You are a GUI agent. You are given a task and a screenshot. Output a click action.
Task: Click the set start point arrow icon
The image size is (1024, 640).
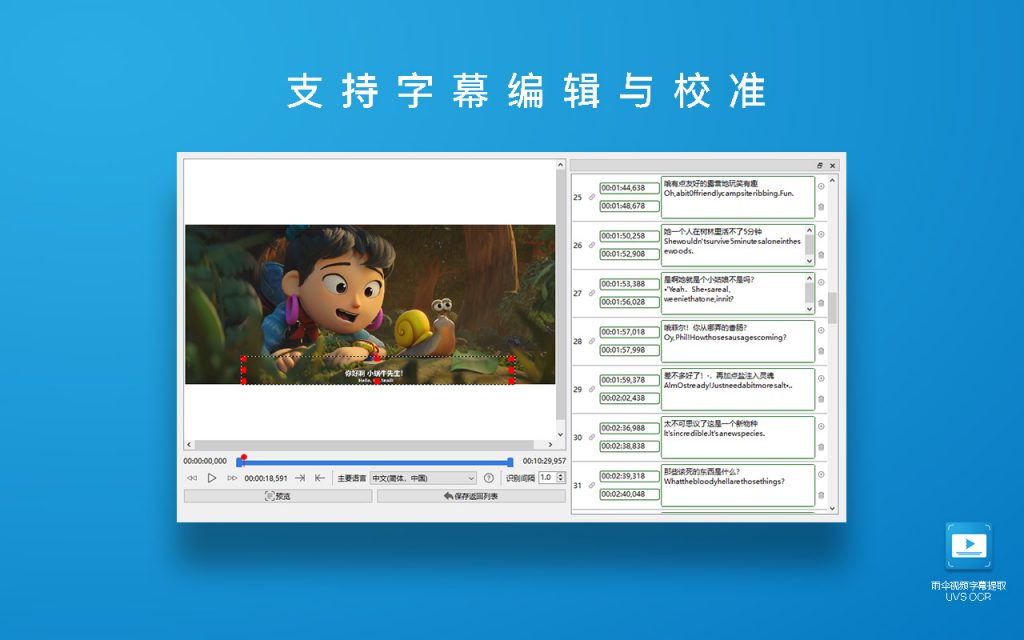pos(319,478)
